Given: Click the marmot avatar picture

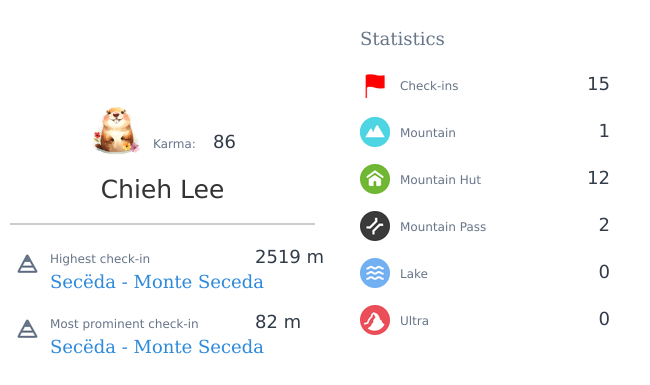Looking at the screenshot, I should pos(116,131).
